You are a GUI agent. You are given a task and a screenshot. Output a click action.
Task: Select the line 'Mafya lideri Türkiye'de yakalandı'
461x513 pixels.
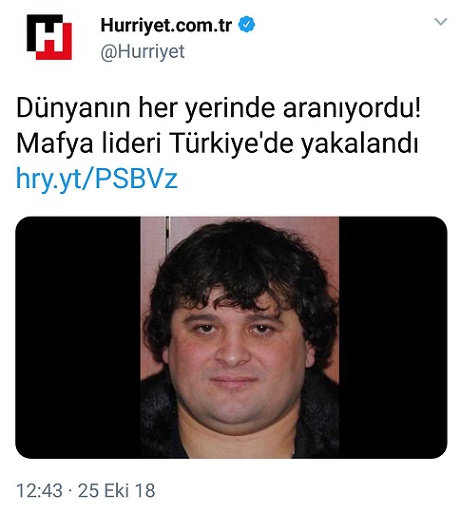coord(217,144)
